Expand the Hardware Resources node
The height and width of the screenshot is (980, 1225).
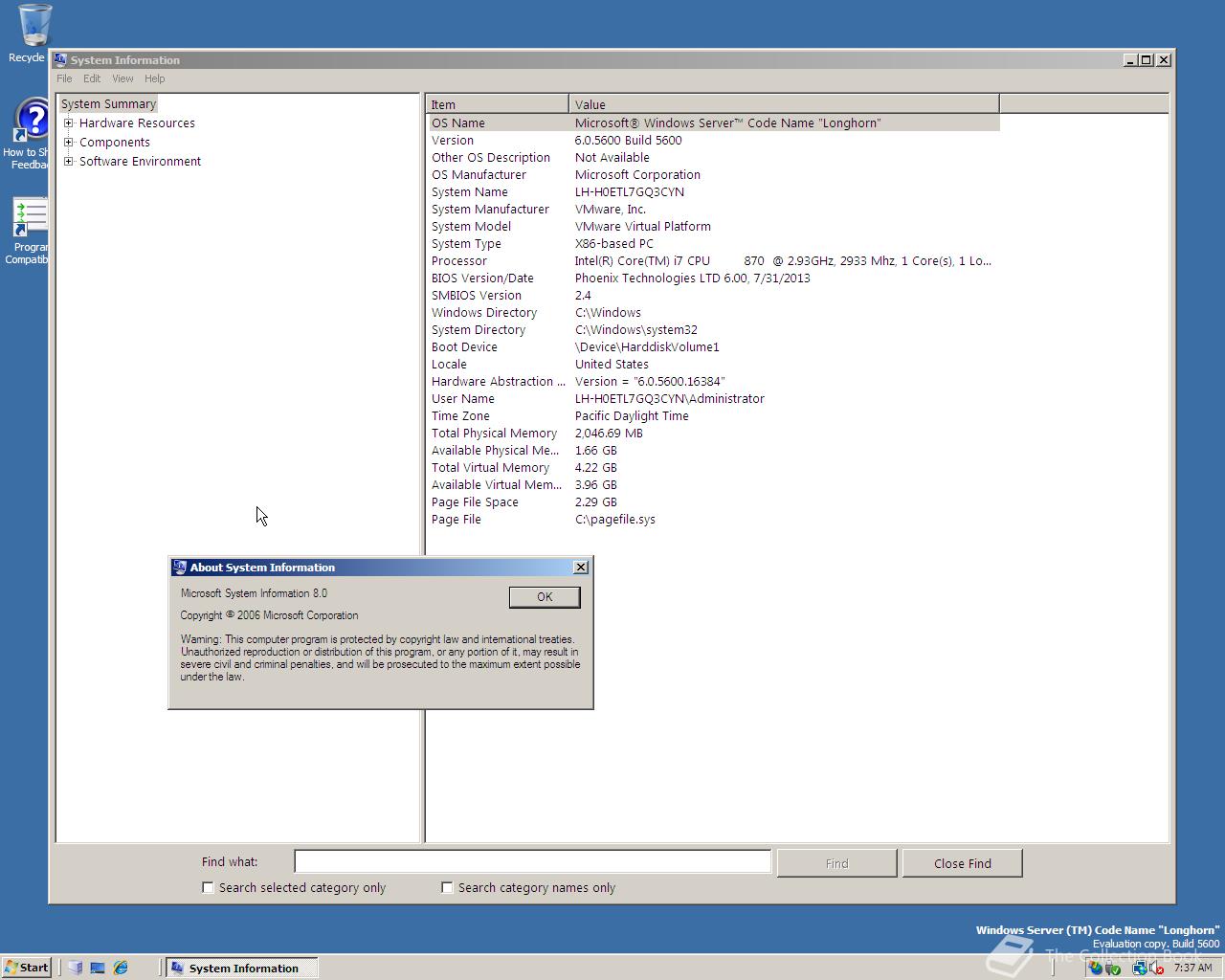[x=69, y=122]
